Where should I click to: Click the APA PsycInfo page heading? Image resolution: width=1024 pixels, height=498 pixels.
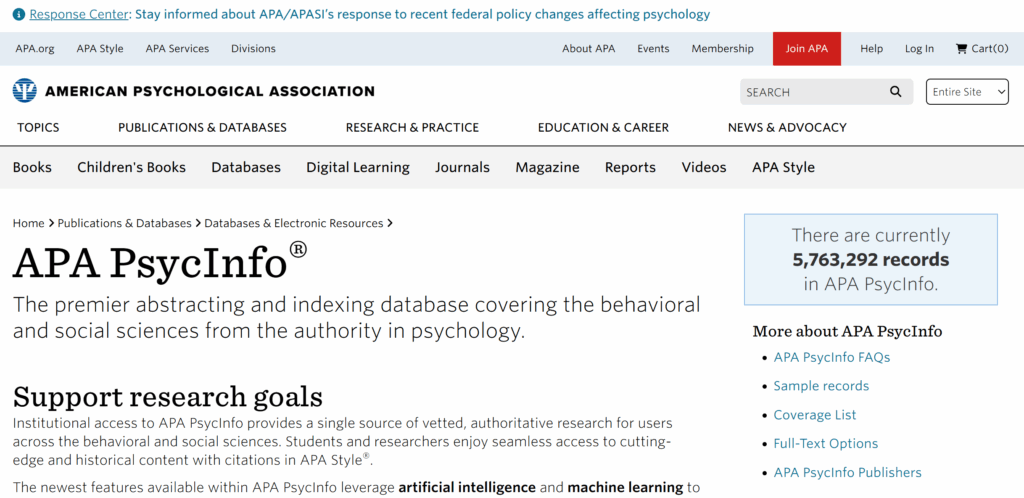coord(159,261)
